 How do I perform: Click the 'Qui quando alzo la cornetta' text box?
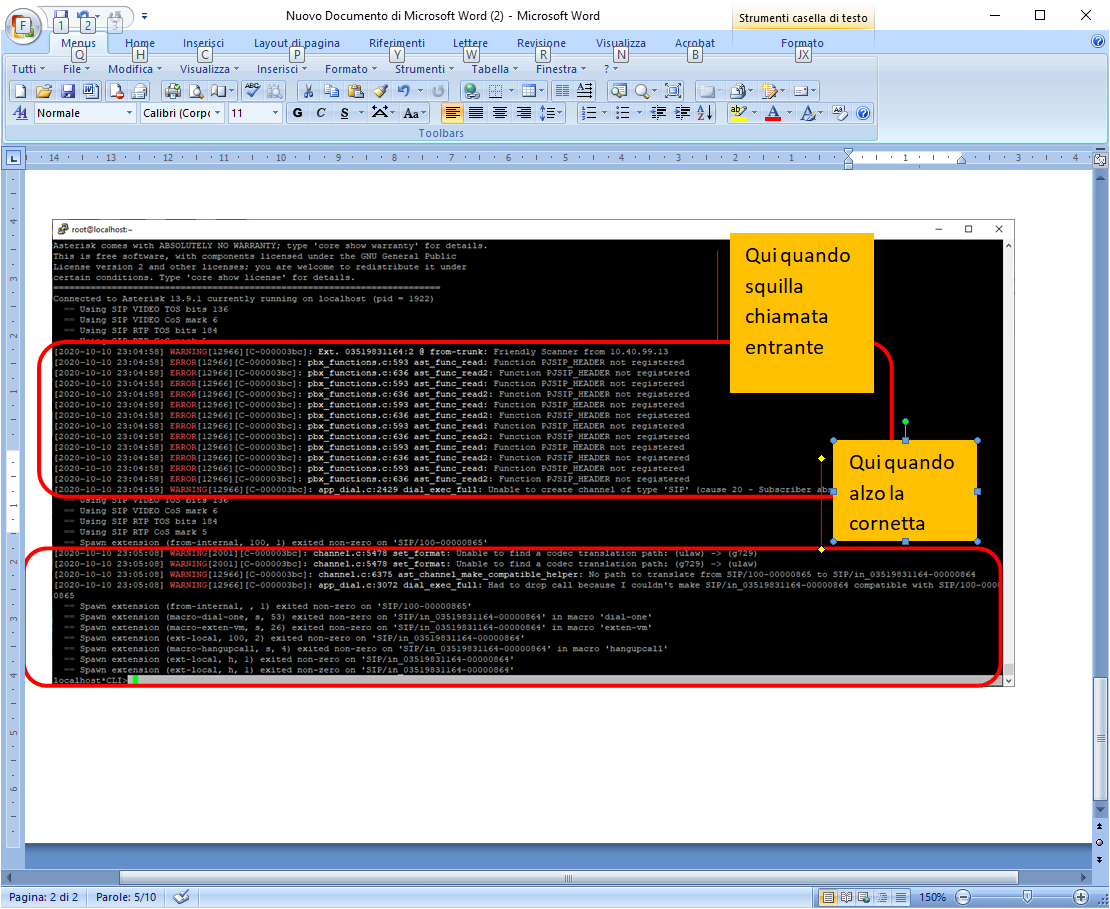click(905, 491)
